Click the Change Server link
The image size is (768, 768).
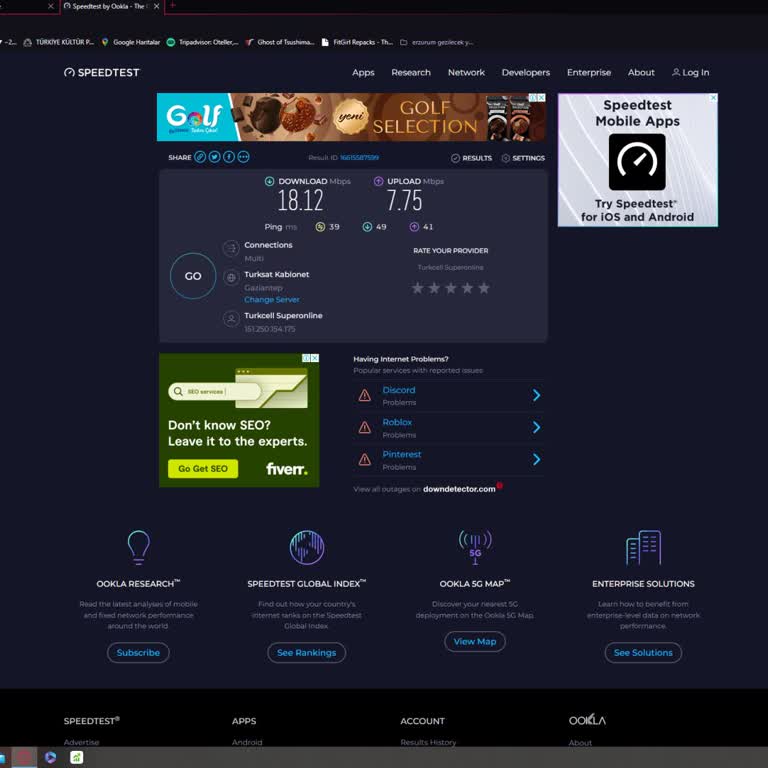point(272,299)
